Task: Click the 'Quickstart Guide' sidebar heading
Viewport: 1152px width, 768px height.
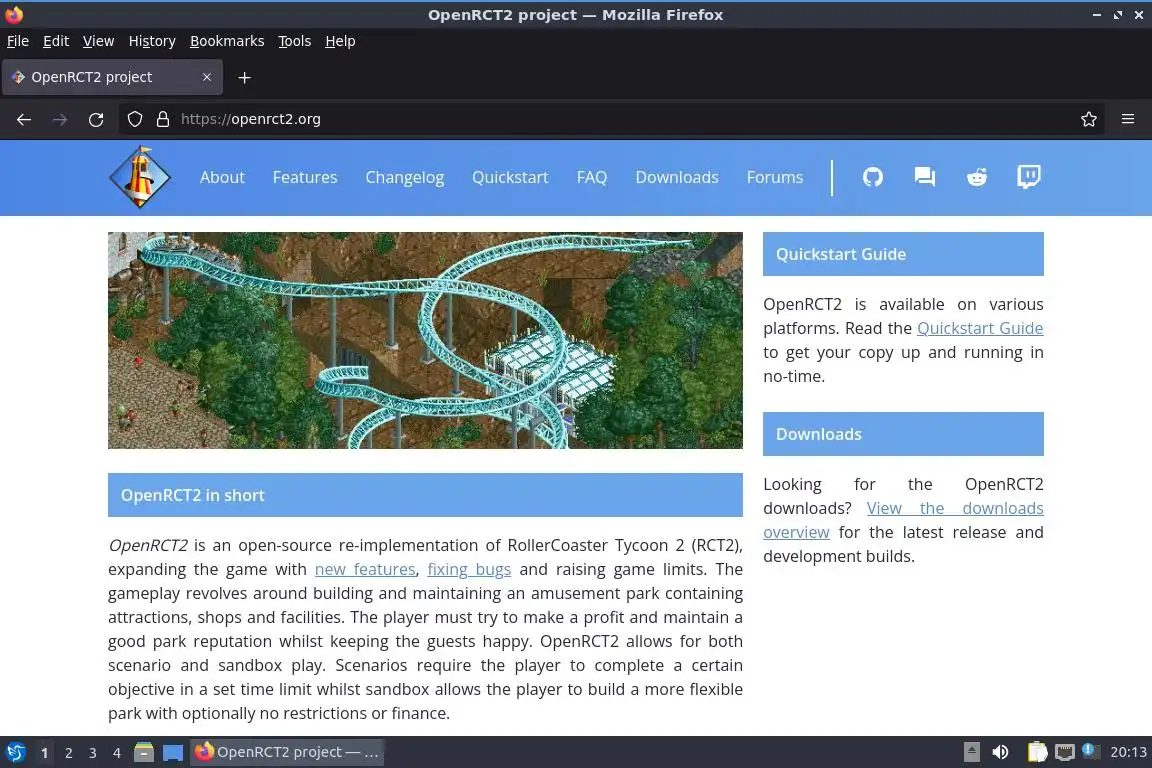Action: pos(903,254)
